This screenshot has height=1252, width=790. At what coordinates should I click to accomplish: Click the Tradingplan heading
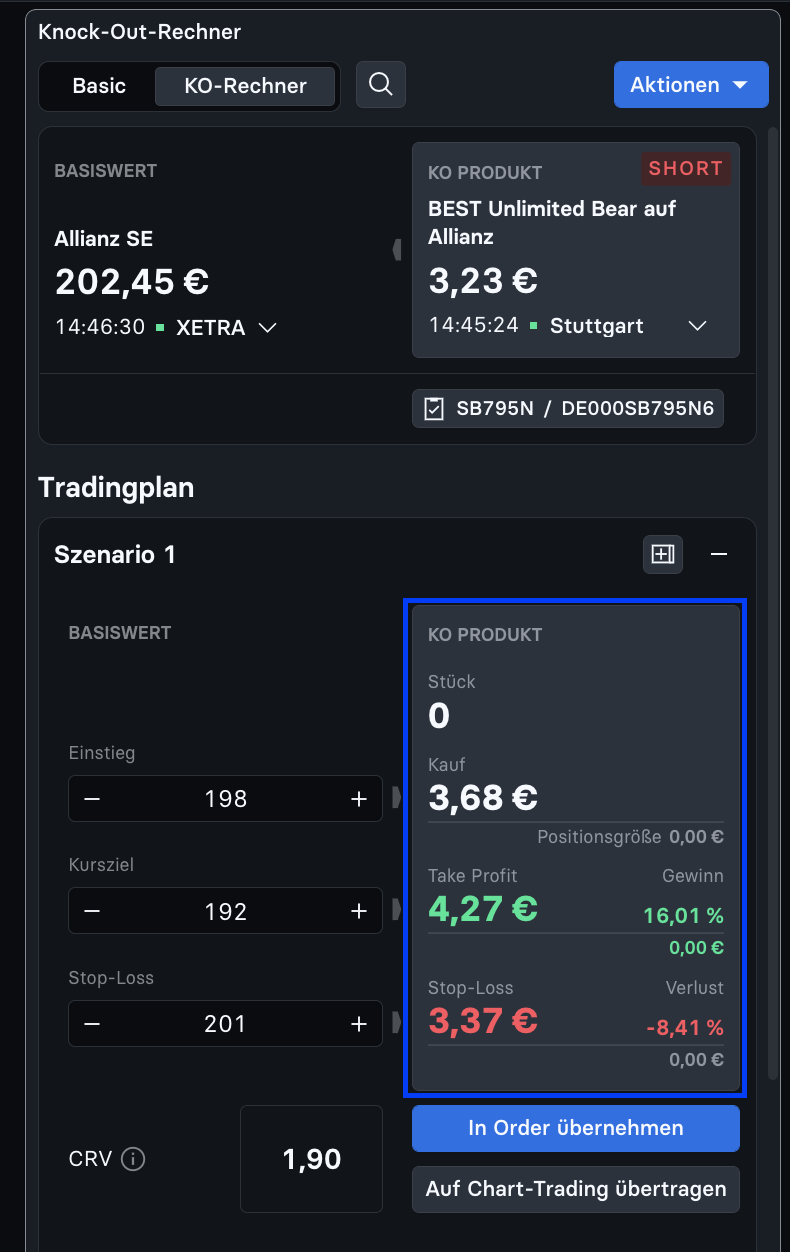pos(116,488)
